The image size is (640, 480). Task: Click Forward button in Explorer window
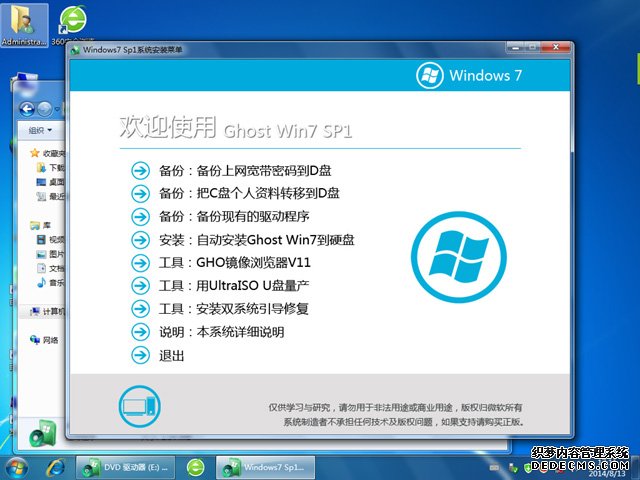[44, 109]
